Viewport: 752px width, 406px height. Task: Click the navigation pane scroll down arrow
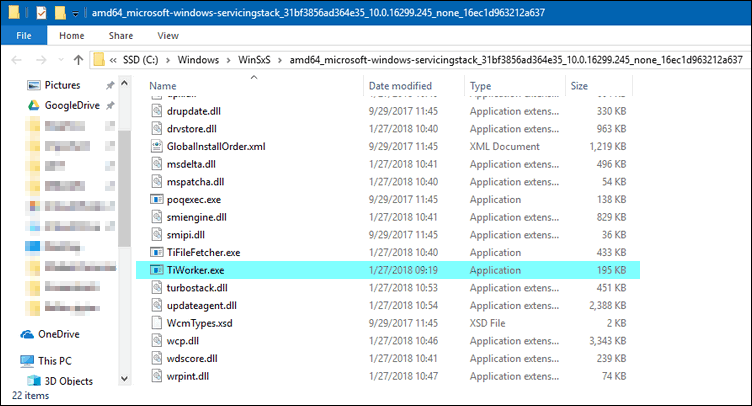(x=124, y=379)
